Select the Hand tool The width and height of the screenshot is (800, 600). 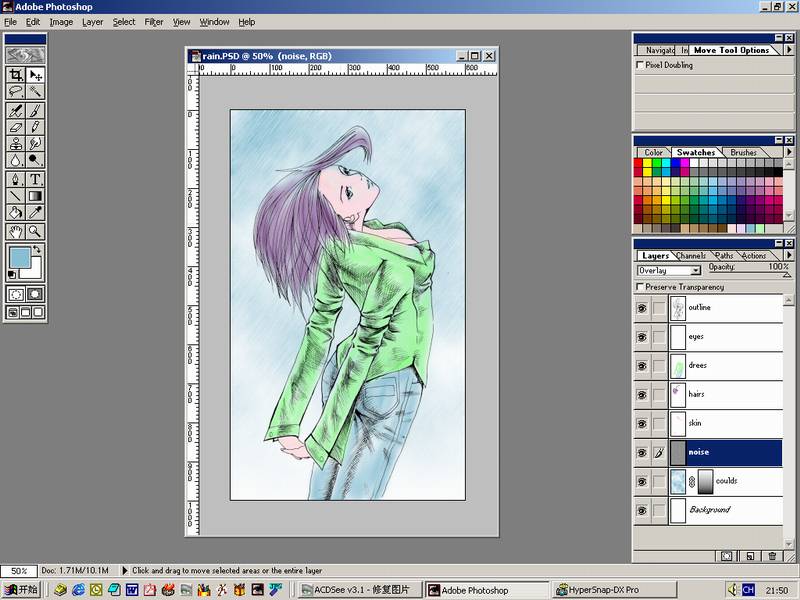(16, 232)
